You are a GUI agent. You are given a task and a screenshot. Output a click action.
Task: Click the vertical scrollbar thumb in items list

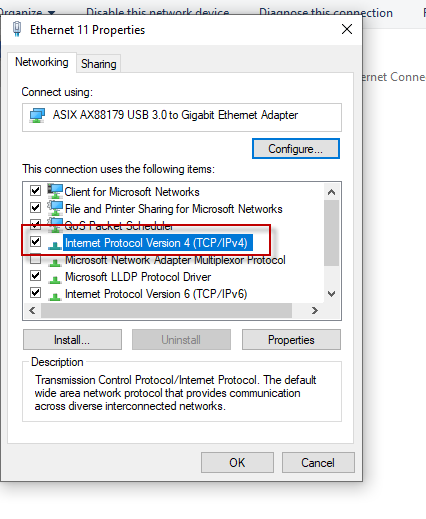[x=331, y=233]
